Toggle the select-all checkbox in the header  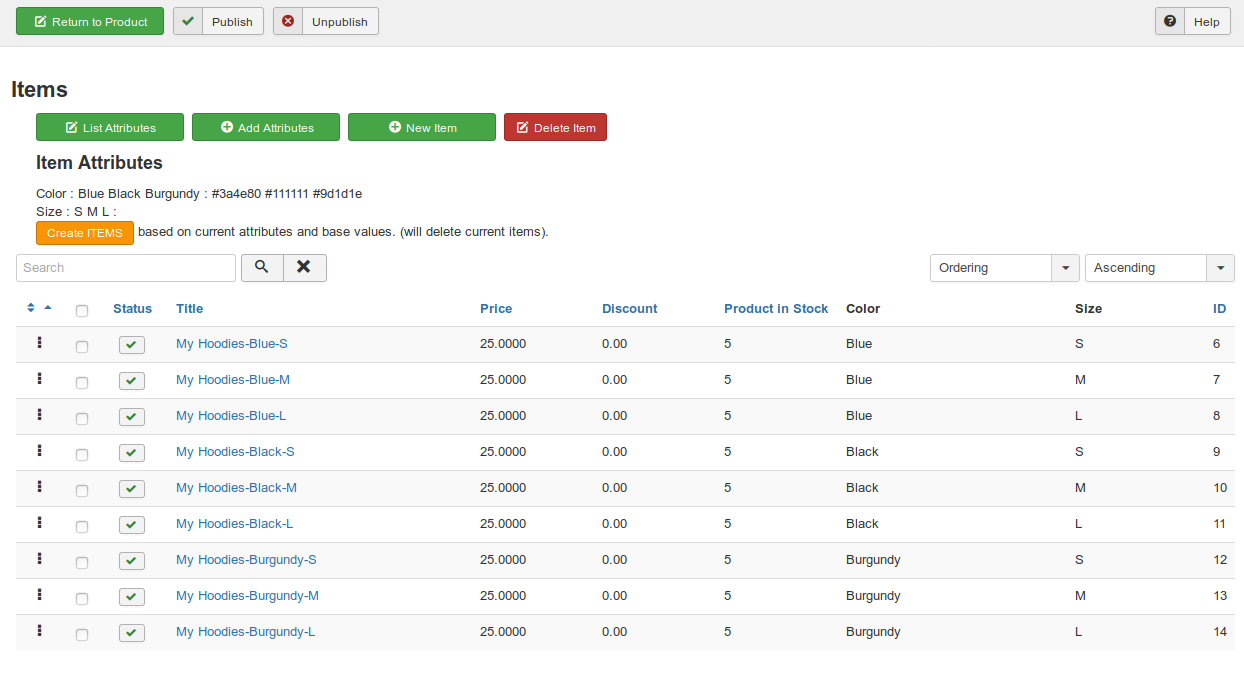point(82,311)
